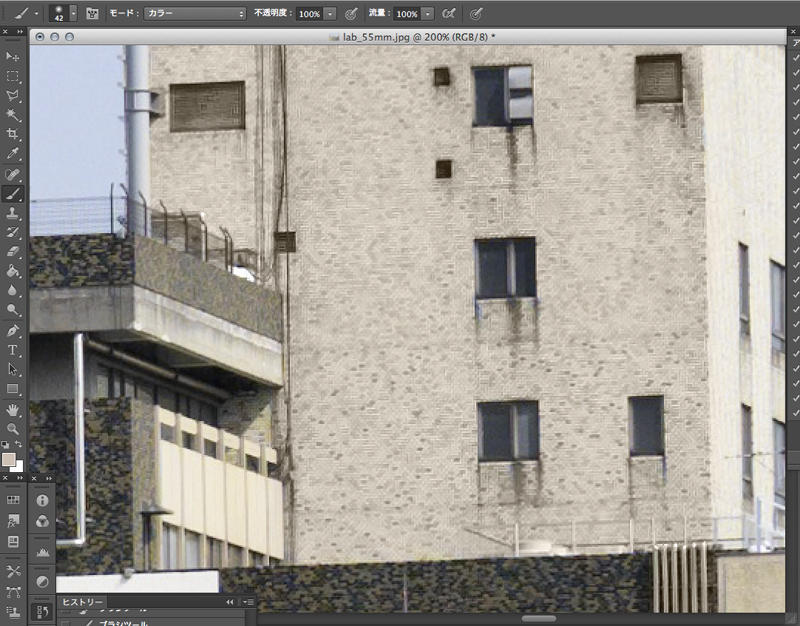
Task: Enable airbrush mode next to flow
Action: 449,14
